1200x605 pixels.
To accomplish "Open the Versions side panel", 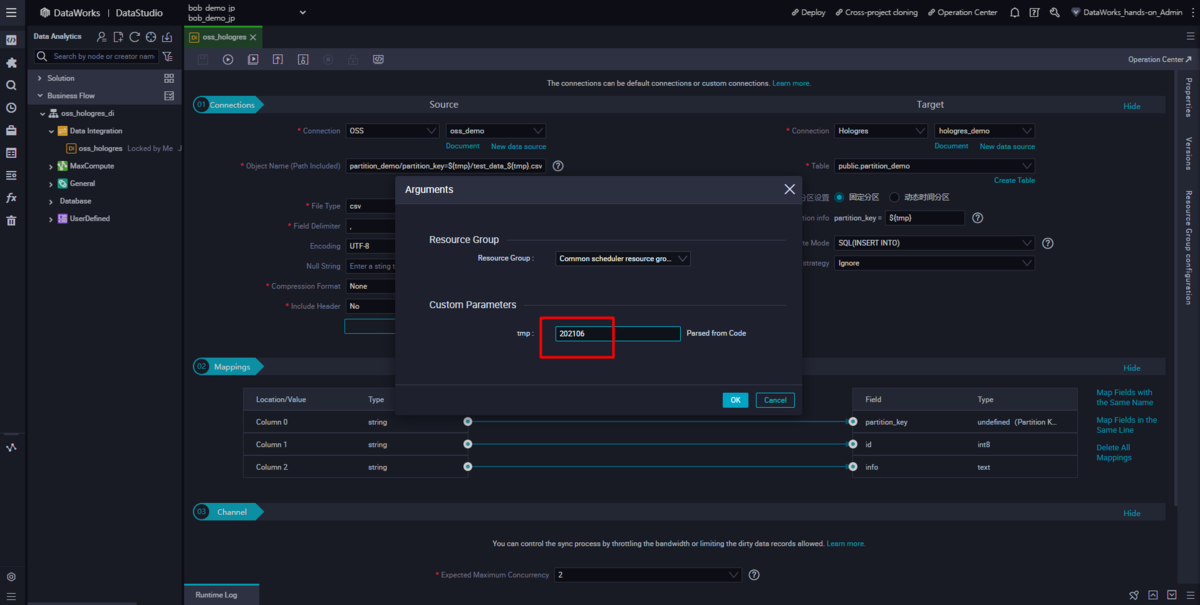I will click(x=1189, y=154).
